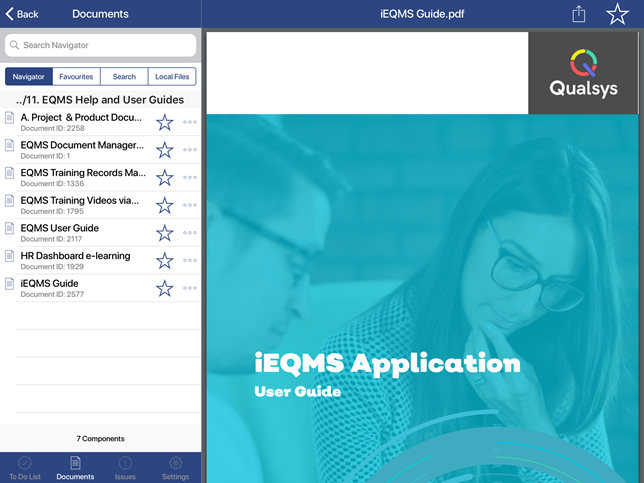This screenshot has height=483, width=644.
Task: Star the EQMS User Guide document
Action: click(165, 233)
